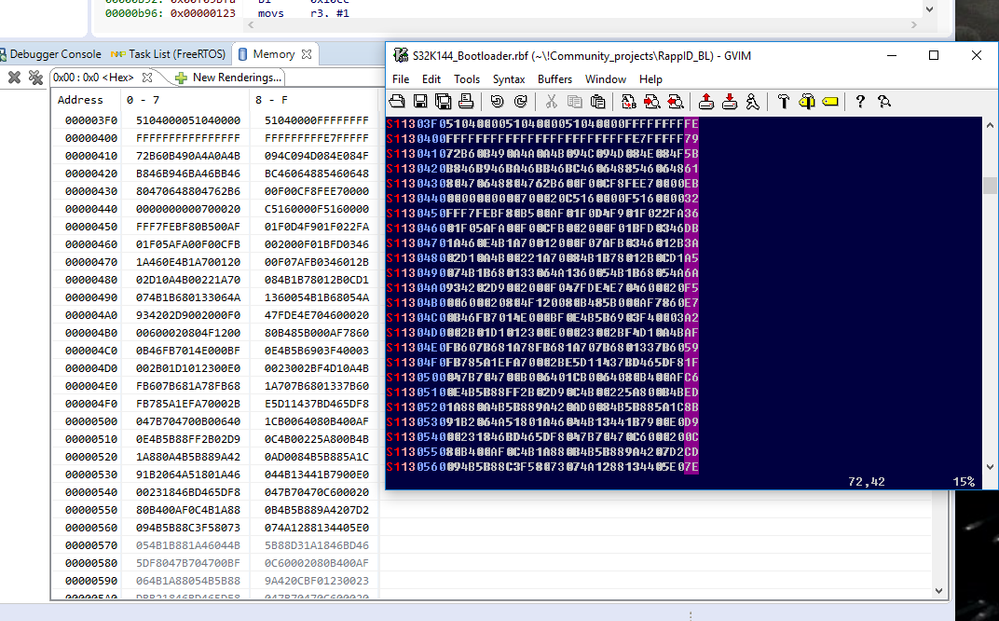999x621 pixels.
Task: Click the GVIM window title bar text
Action: [x=582, y=55]
